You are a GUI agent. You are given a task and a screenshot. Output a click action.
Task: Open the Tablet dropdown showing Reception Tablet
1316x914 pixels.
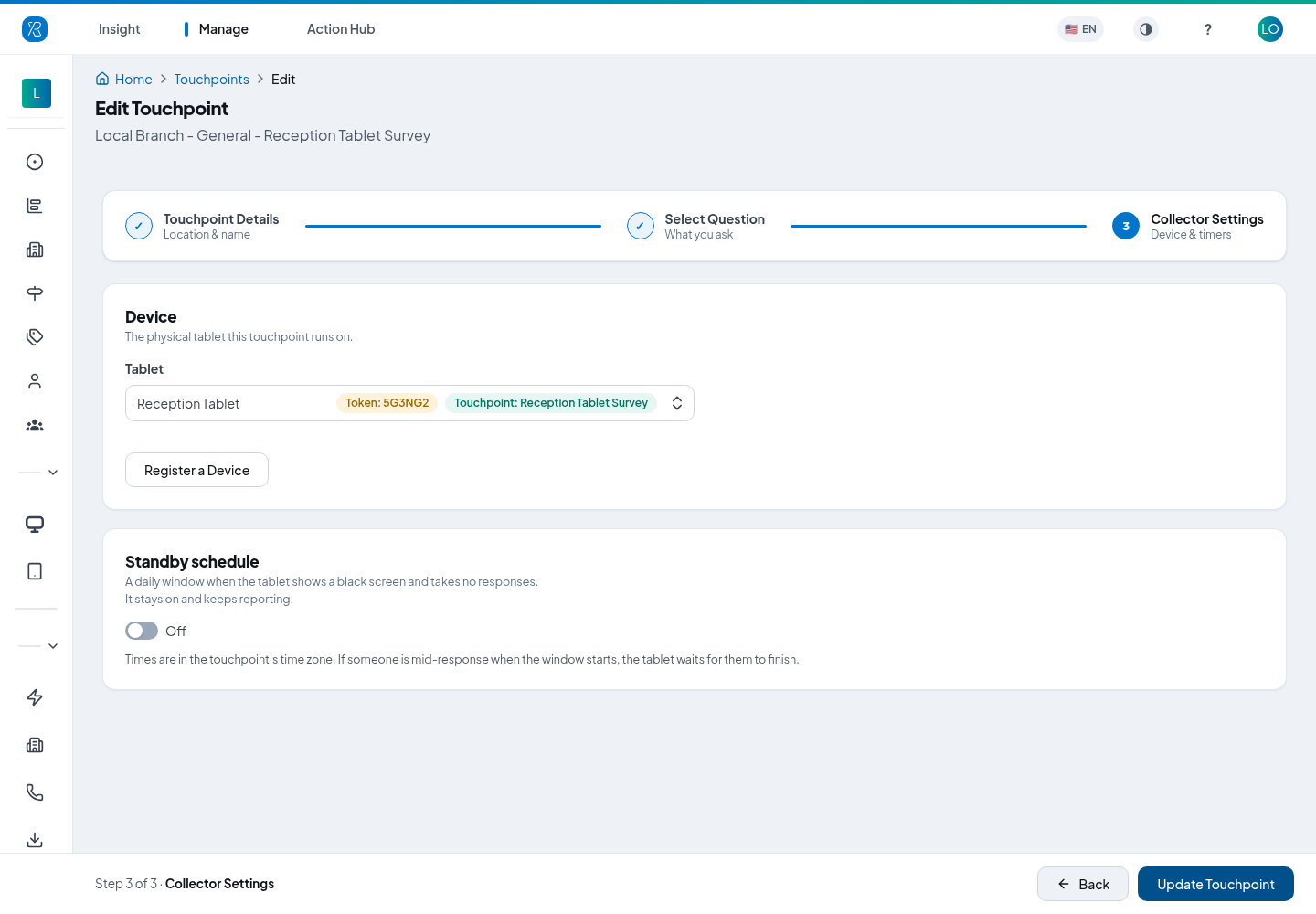click(x=409, y=403)
